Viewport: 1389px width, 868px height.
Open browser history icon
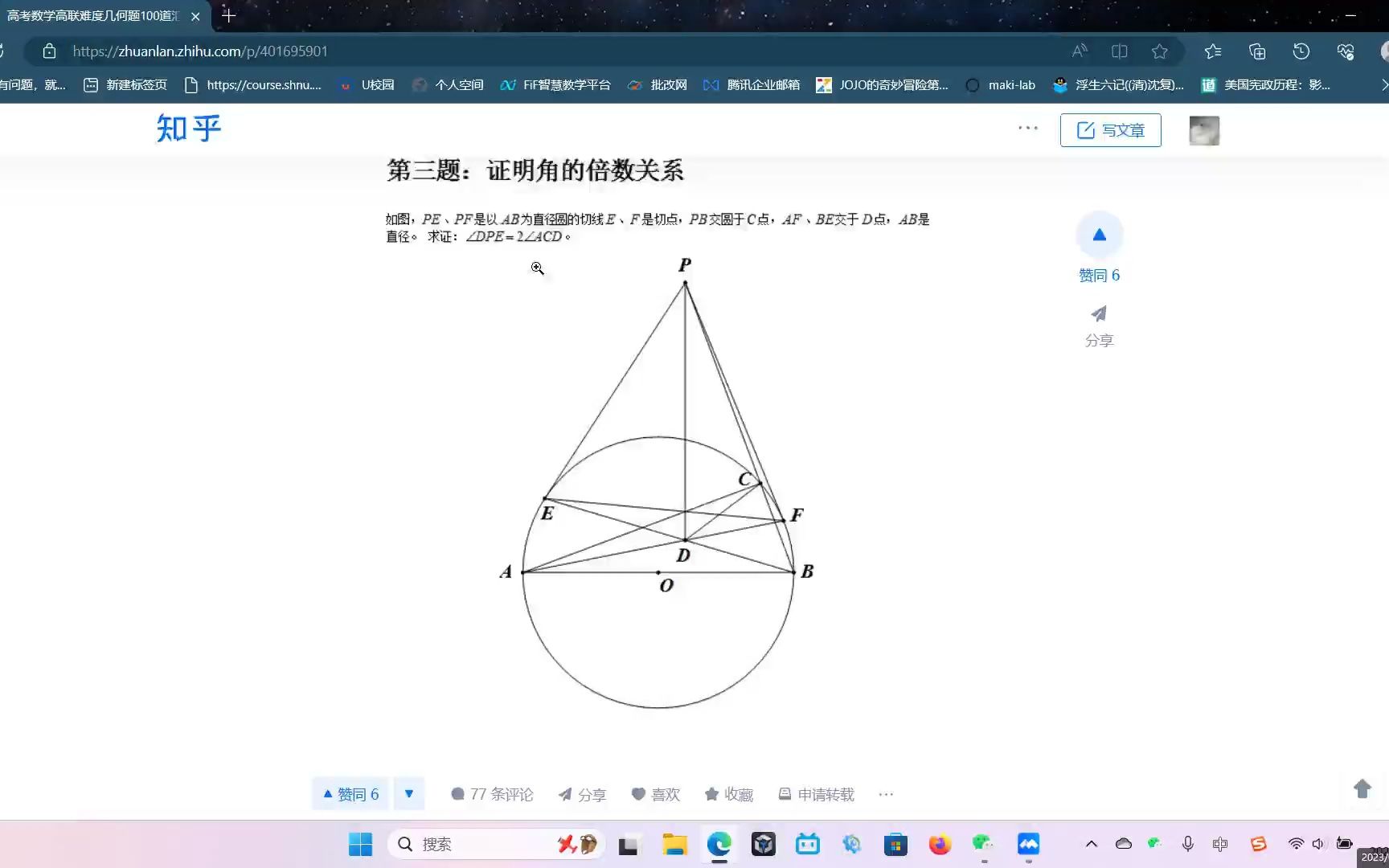[x=1301, y=51]
